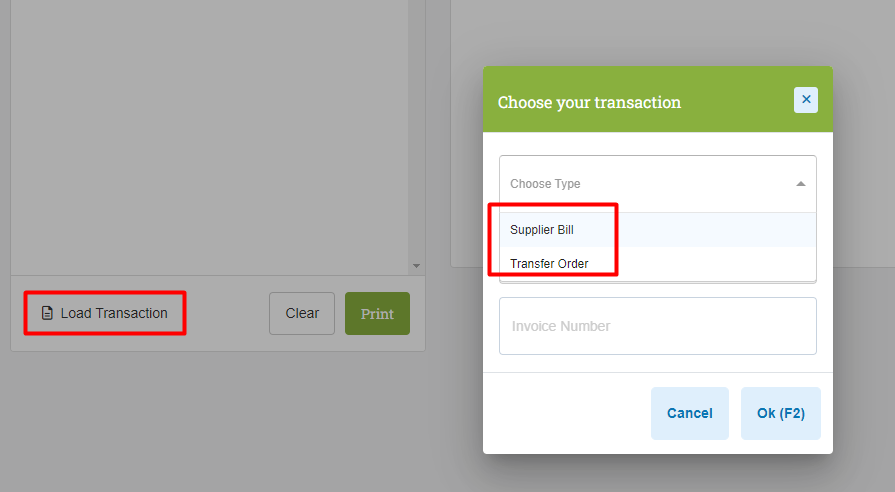This screenshot has height=492, width=895.
Task: Click the dialog footer area left of Cancel
Action: 565,413
